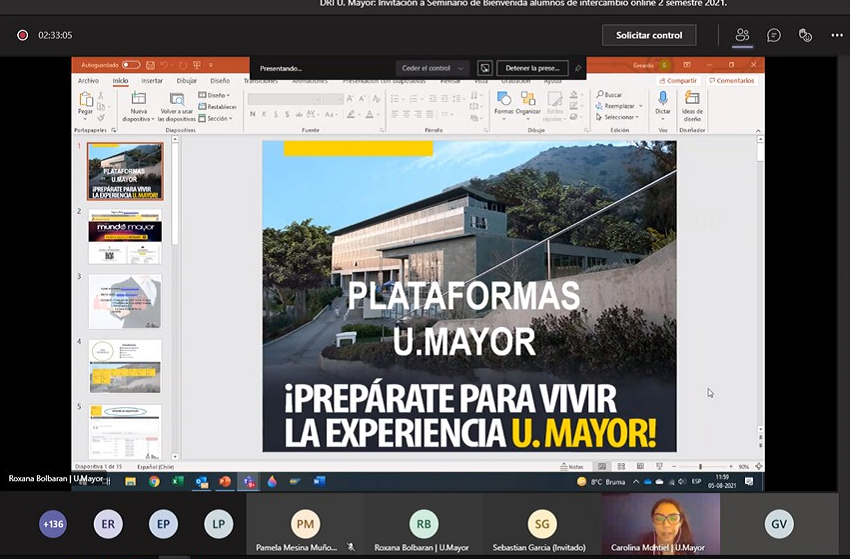Open Excel from the shared taskbar

178,481
